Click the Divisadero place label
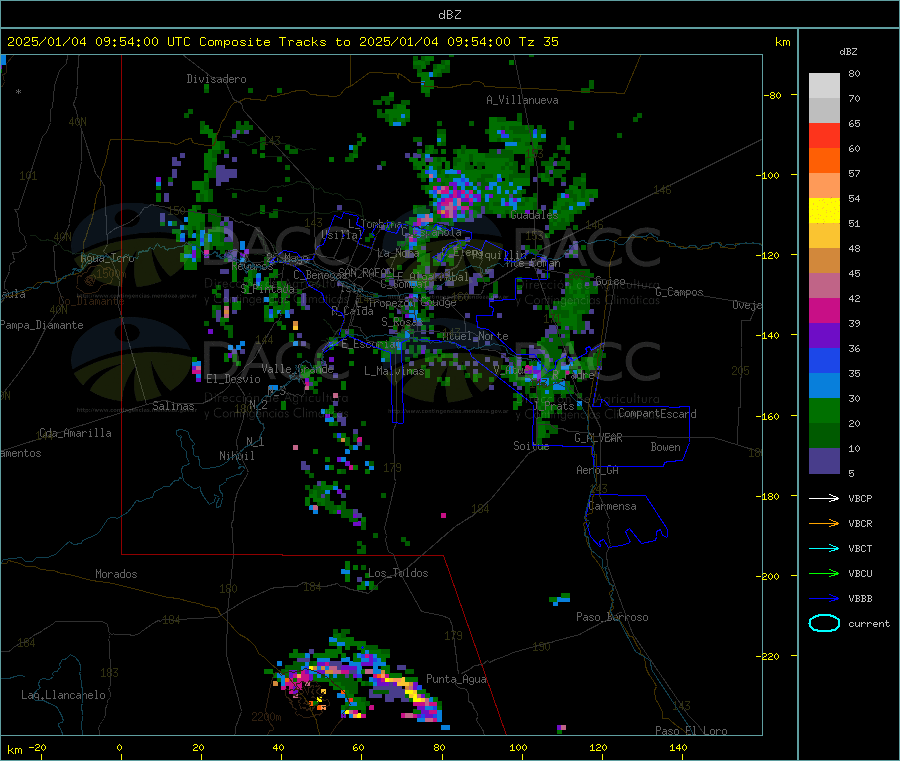The image size is (900, 761). (216, 79)
